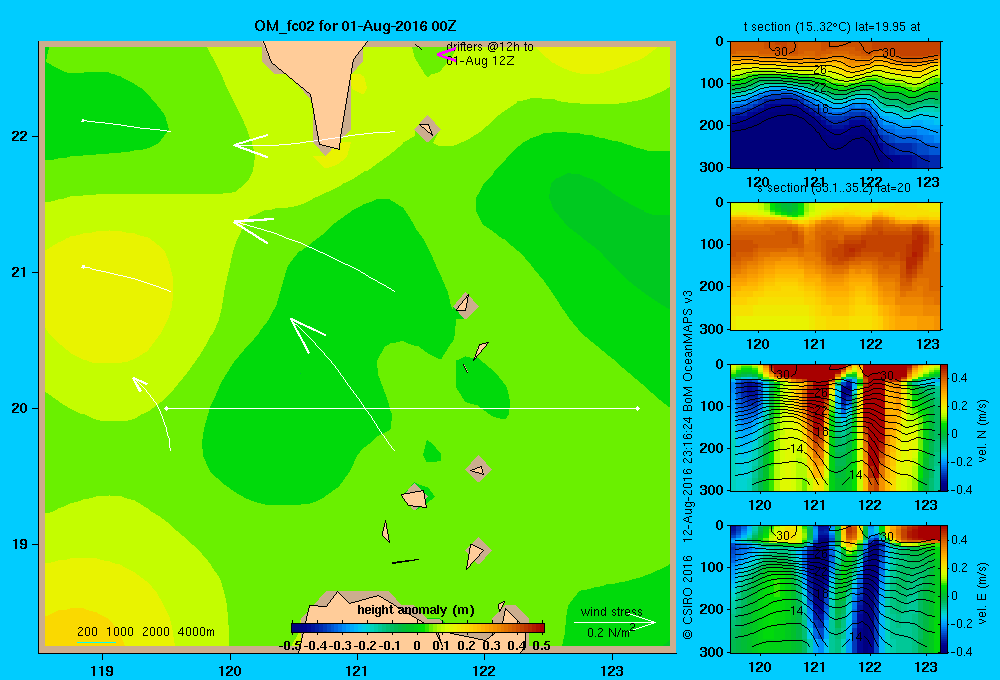The image size is (1000, 680).
Task: Click latitude label '21' on the main map
Action: 19,272
